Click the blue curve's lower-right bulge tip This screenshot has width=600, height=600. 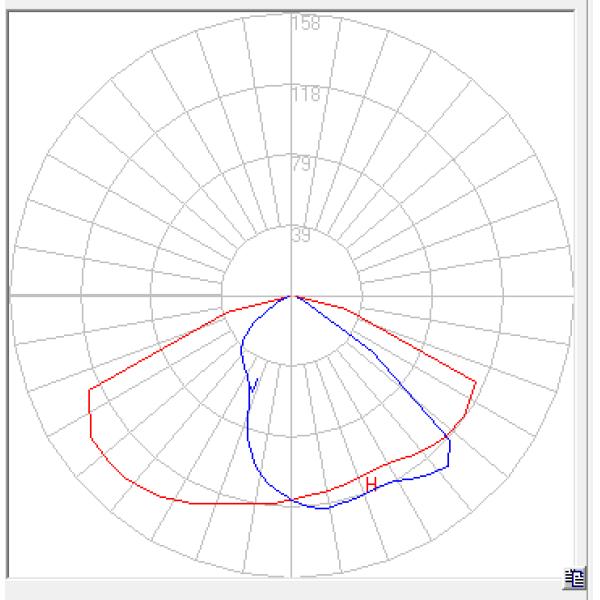(x=450, y=464)
